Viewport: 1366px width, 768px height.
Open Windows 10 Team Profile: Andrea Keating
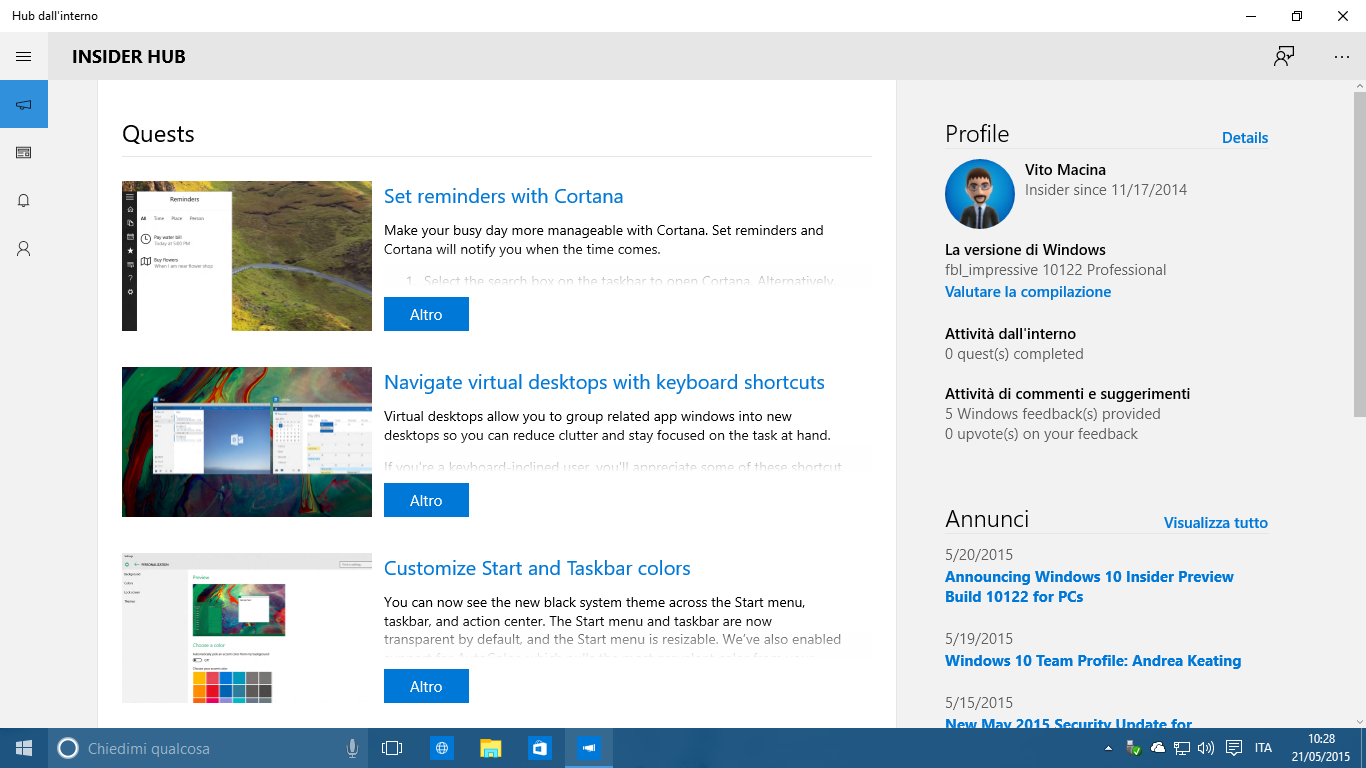click(x=1093, y=661)
